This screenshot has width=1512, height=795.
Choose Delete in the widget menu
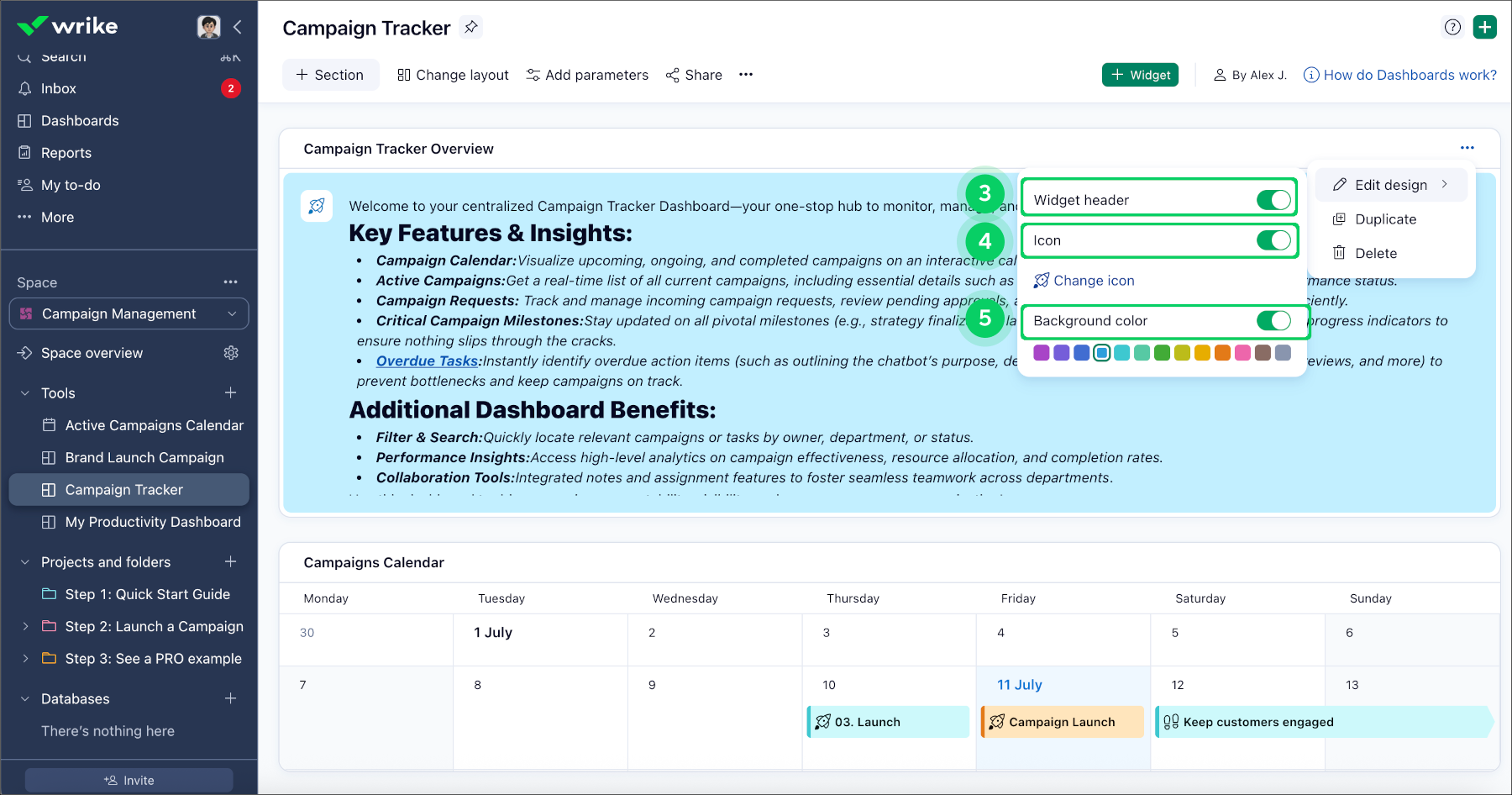tap(1375, 253)
